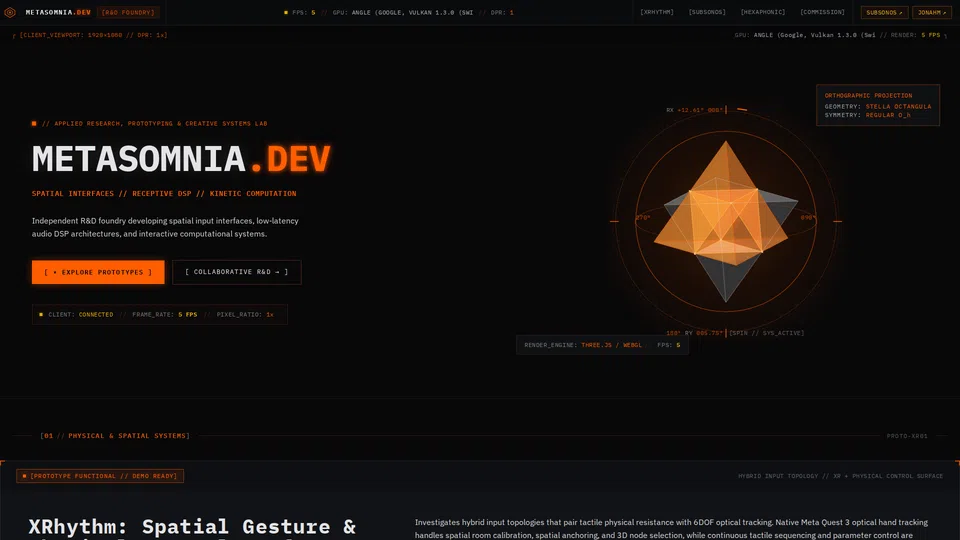Click the Investigates hybrid input topologies paragraph
960x540 pixels.
673,528
